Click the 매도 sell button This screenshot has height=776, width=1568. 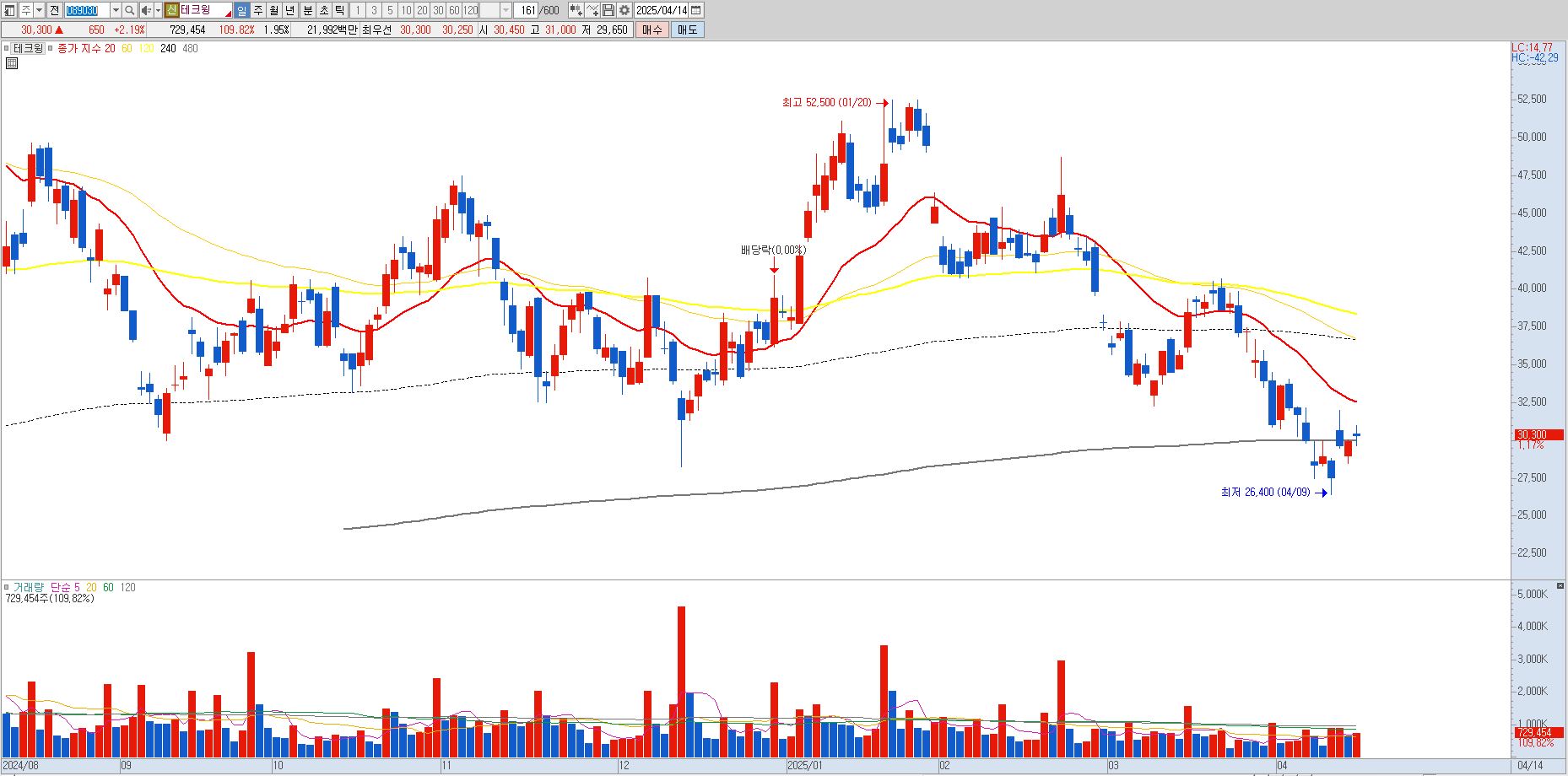(x=687, y=30)
